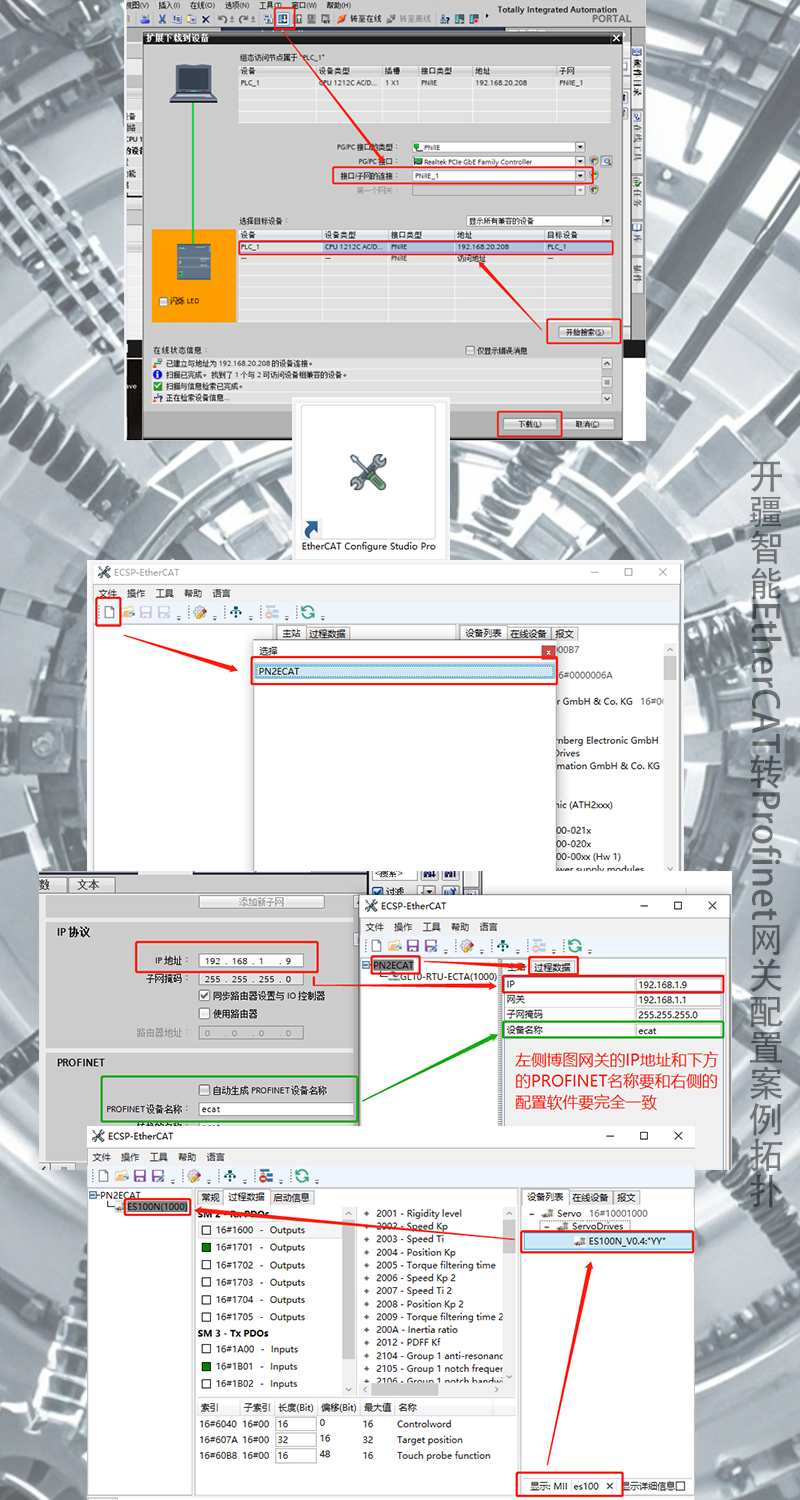Toggle the 使用路由器 checkbox
Screen dimensions: 800x1500
pyautogui.click(x=205, y=1013)
